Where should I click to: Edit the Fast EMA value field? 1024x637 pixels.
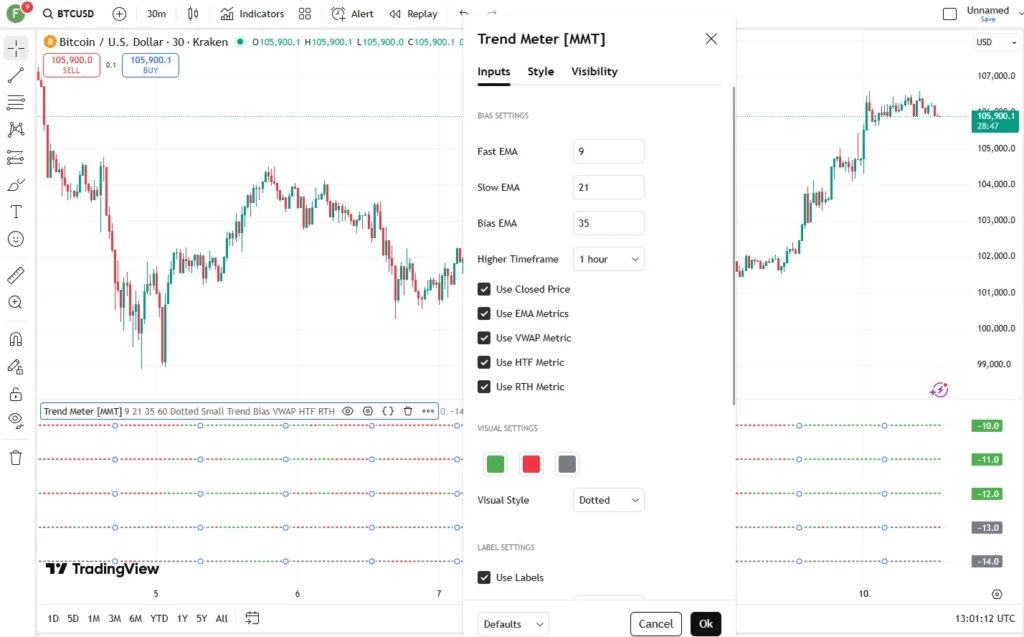(x=609, y=151)
